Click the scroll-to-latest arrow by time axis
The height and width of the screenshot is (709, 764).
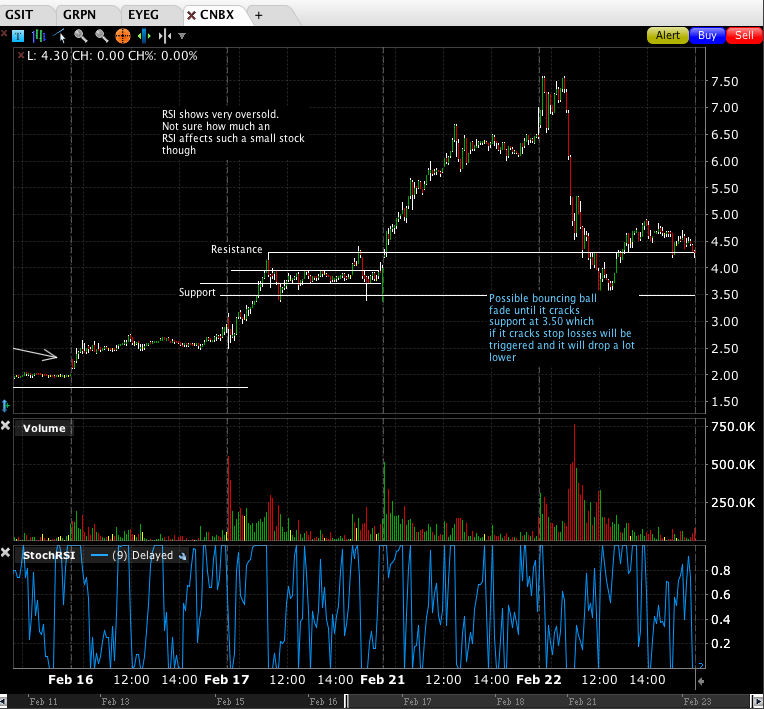pos(701,681)
